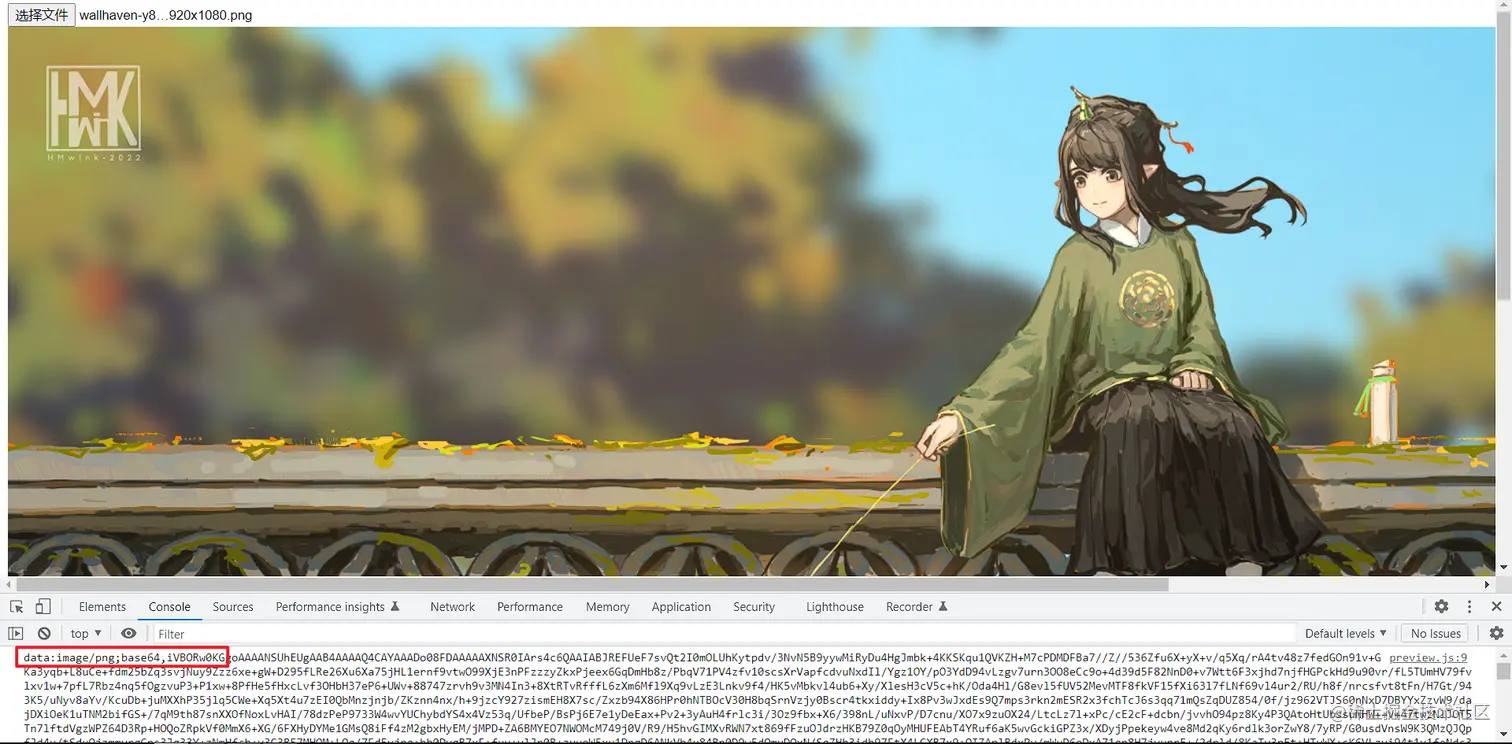
Task: Click the displayed wallpaper image
Action: click(752, 301)
